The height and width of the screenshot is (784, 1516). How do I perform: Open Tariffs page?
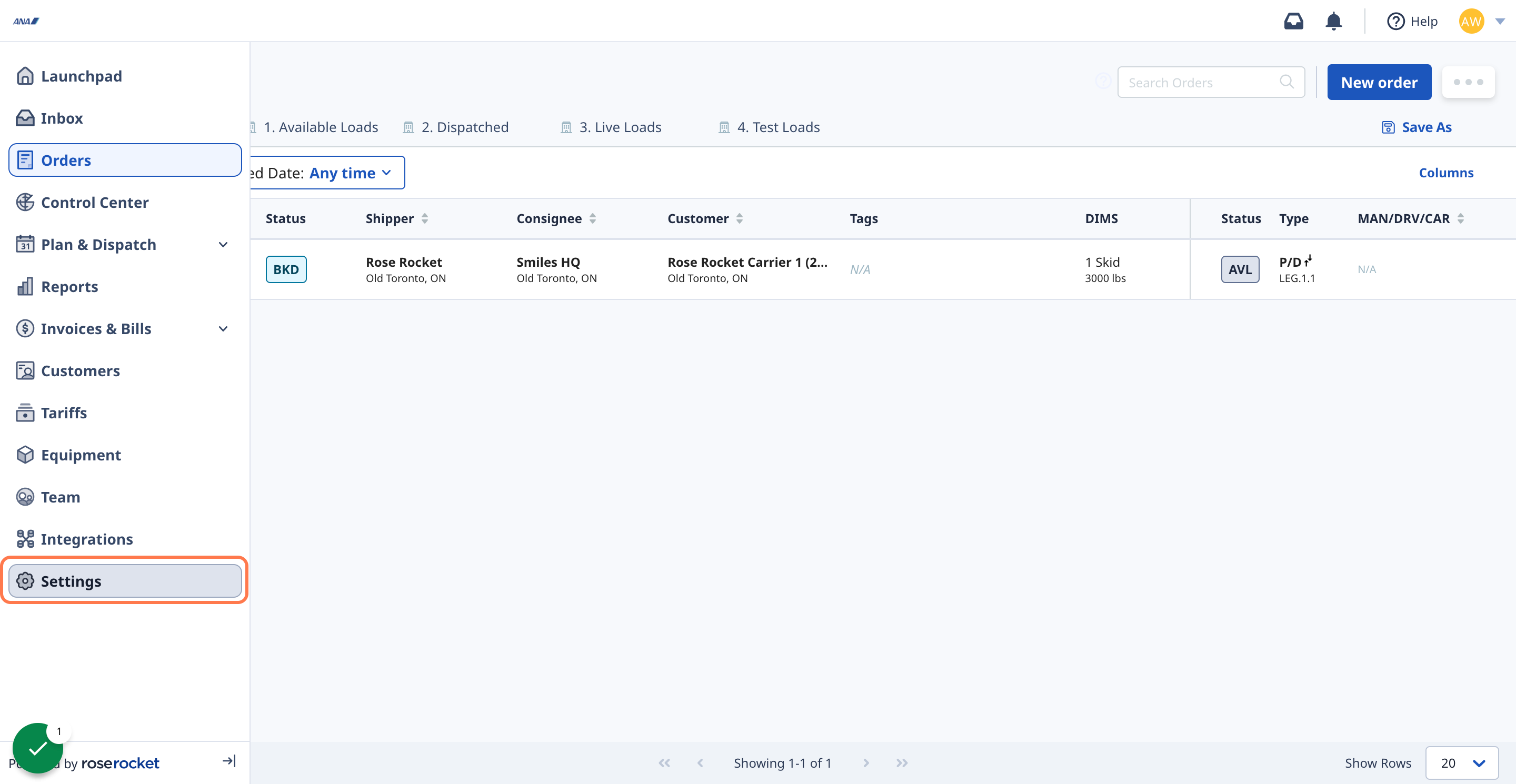pos(125,413)
